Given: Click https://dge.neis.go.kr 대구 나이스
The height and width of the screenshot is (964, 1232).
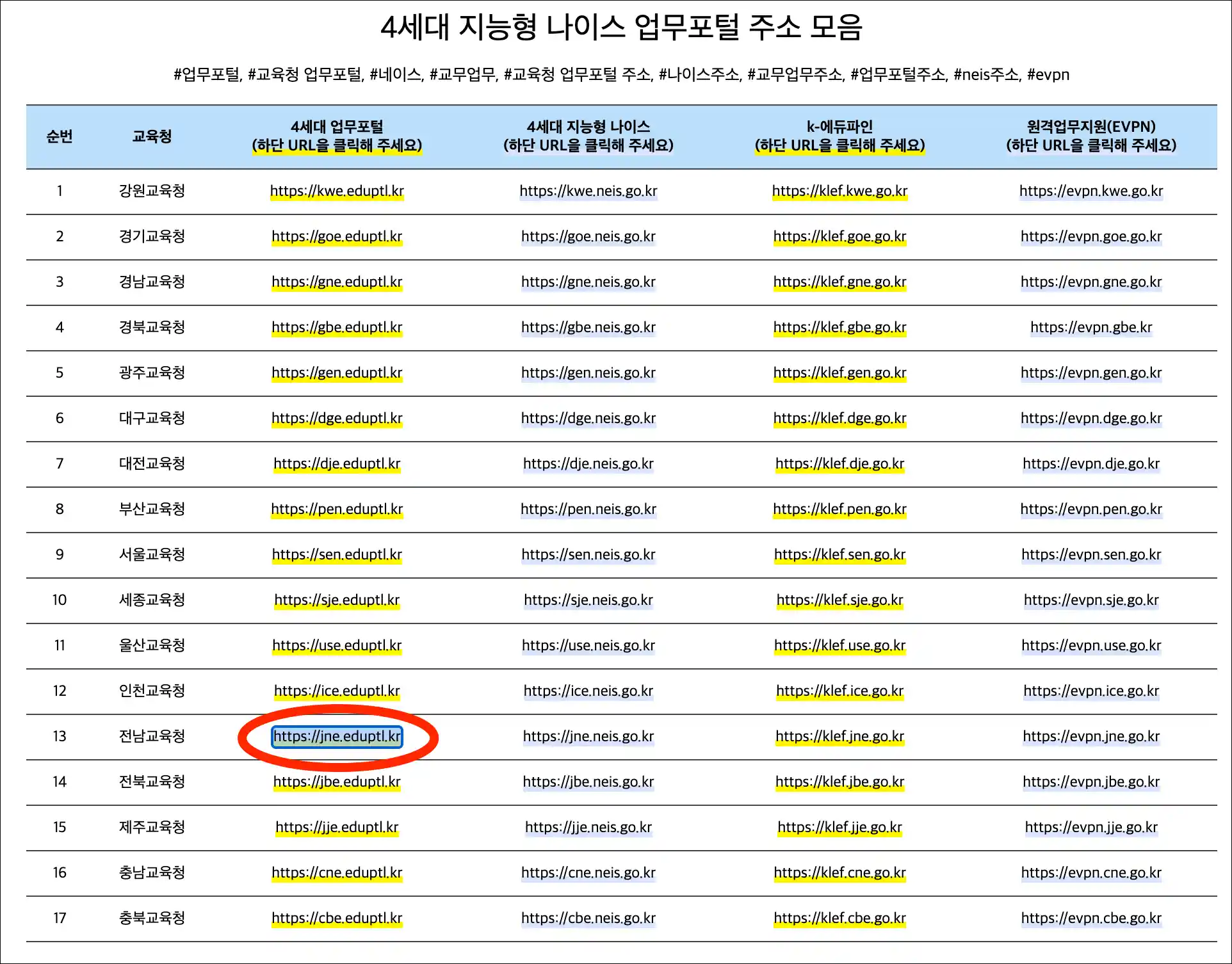Looking at the screenshot, I should tap(588, 418).
